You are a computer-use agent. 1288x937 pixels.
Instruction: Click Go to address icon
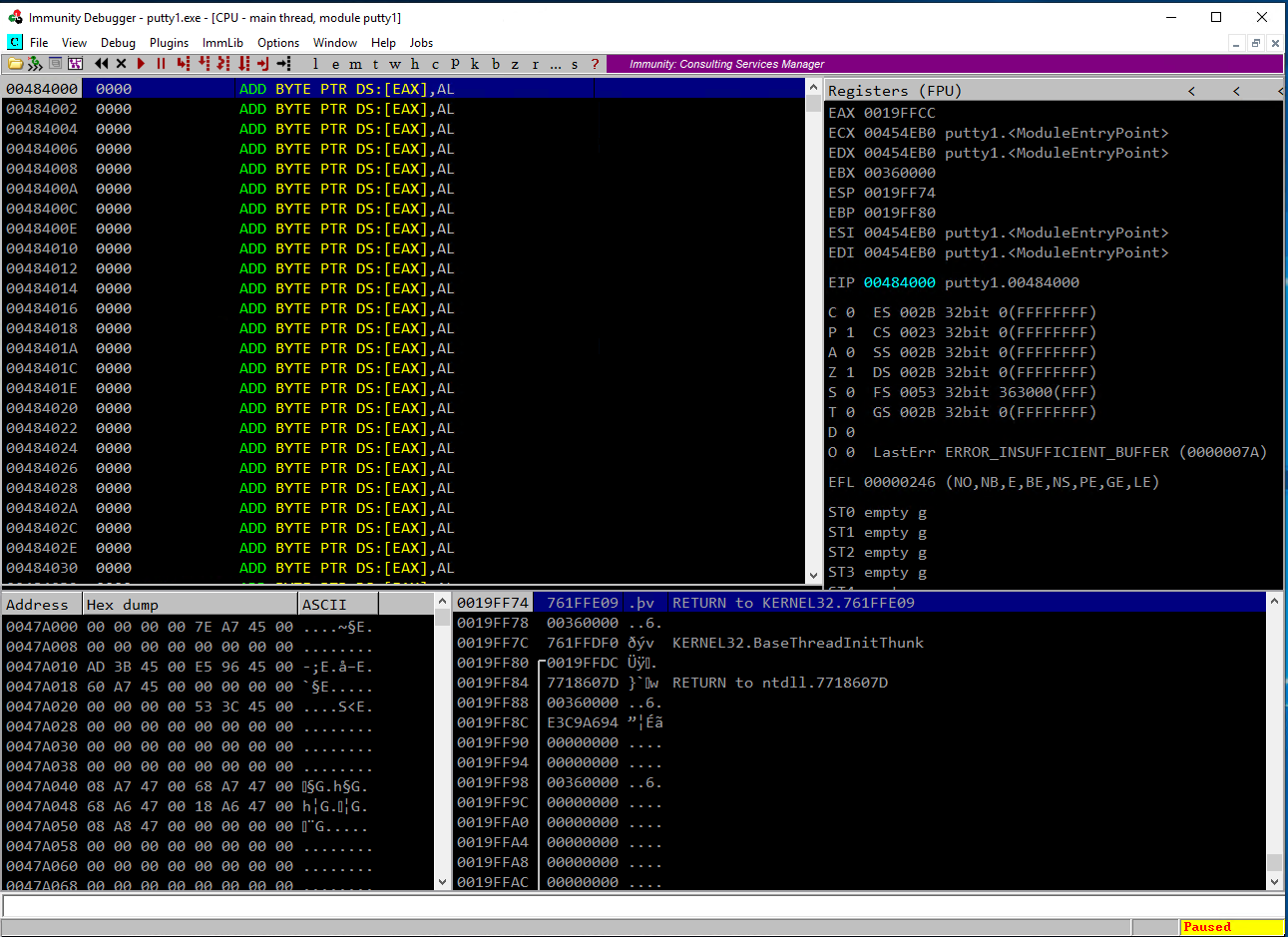(284, 64)
